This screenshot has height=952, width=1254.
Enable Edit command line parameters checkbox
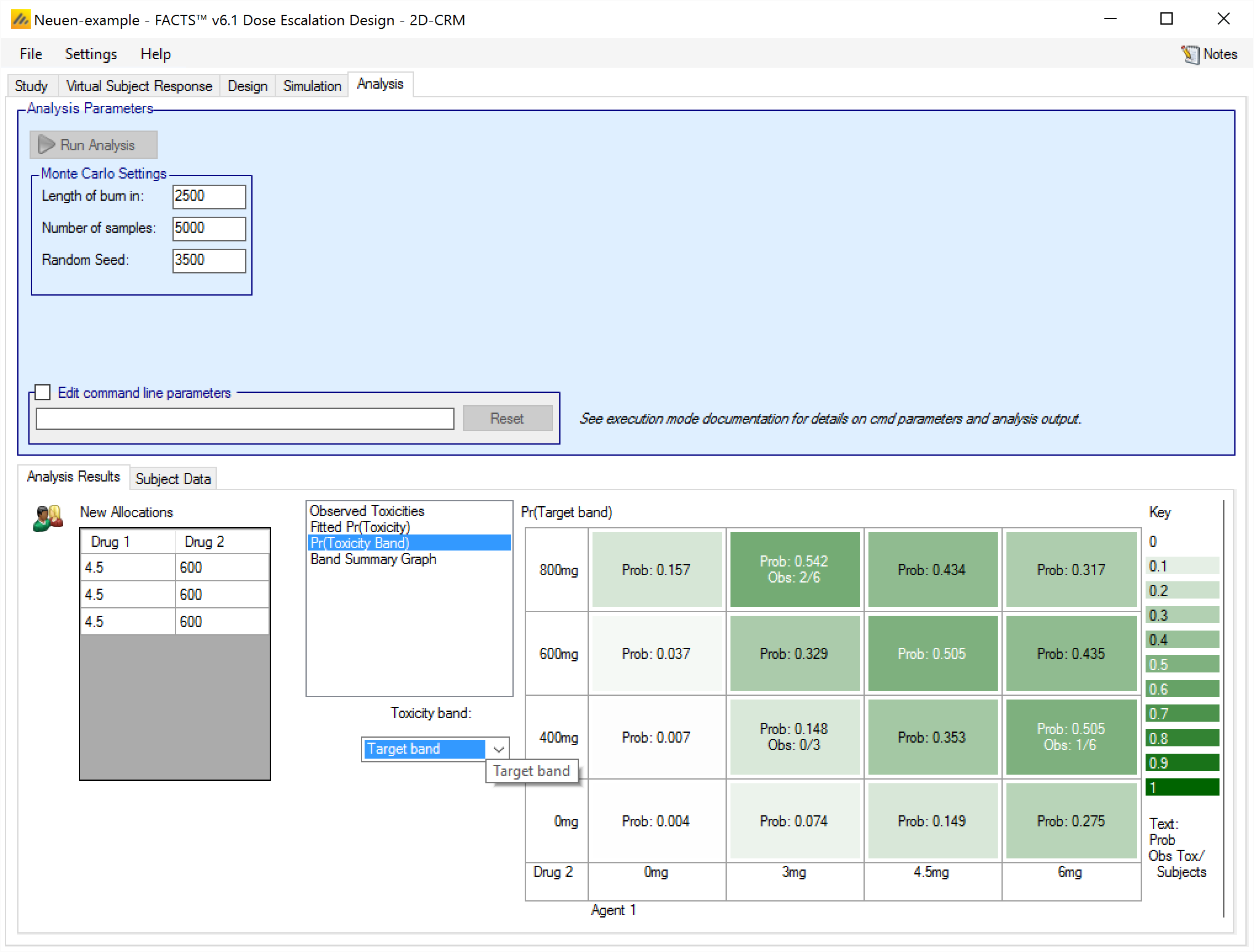pos(42,392)
